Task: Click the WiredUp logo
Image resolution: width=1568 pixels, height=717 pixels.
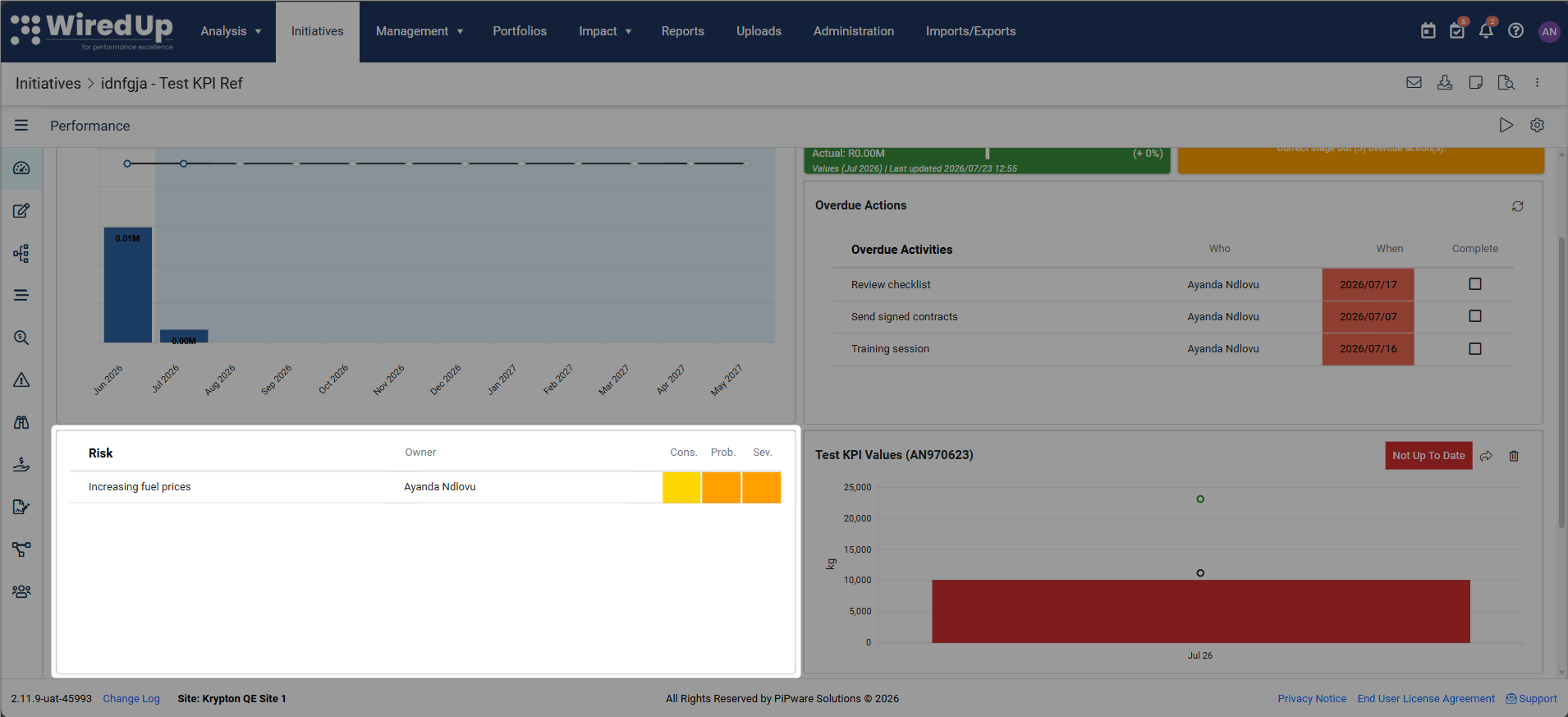Action: click(92, 31)
